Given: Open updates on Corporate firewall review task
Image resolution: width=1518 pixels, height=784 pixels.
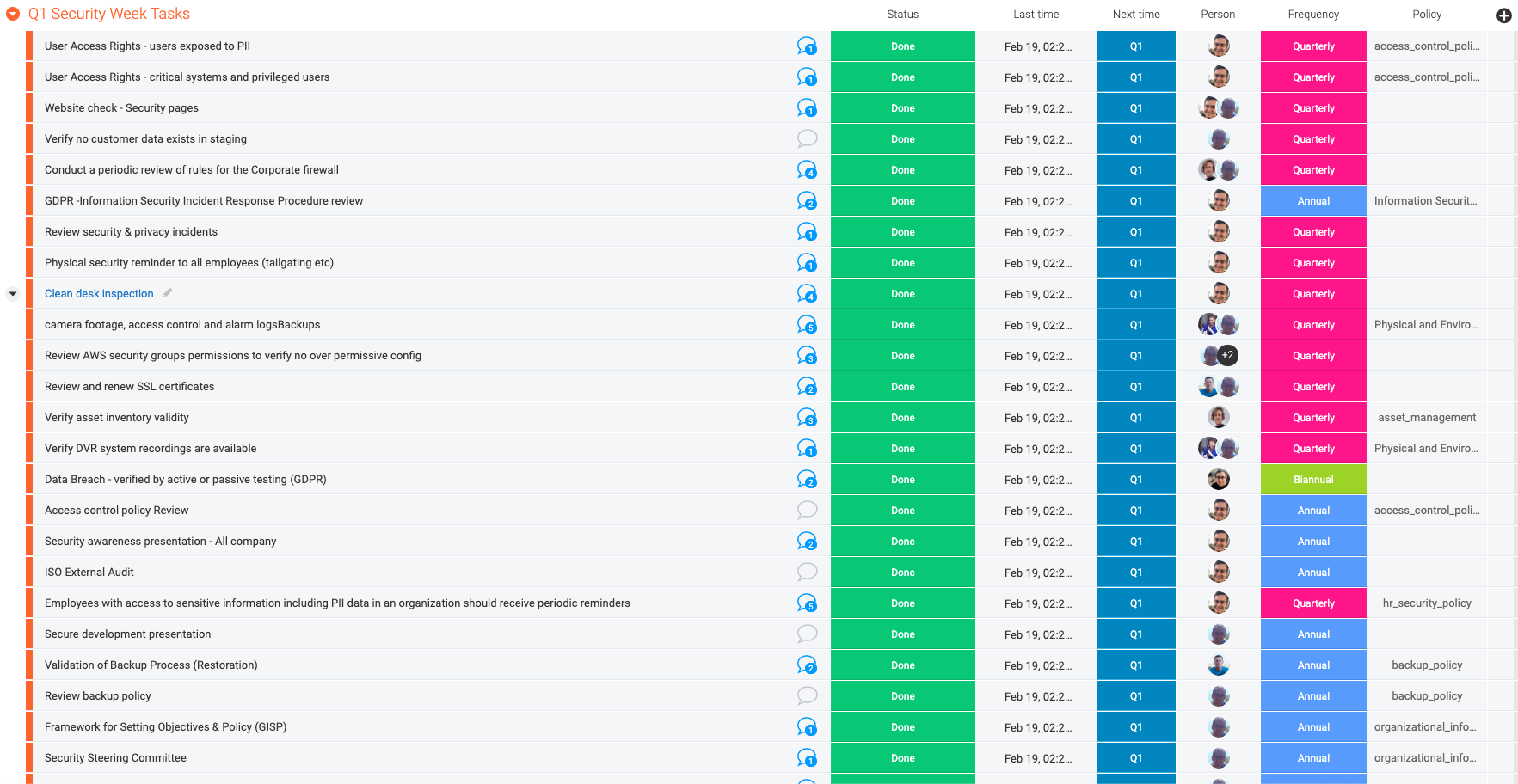Looking at the screenshot, I should coord(807,169).
